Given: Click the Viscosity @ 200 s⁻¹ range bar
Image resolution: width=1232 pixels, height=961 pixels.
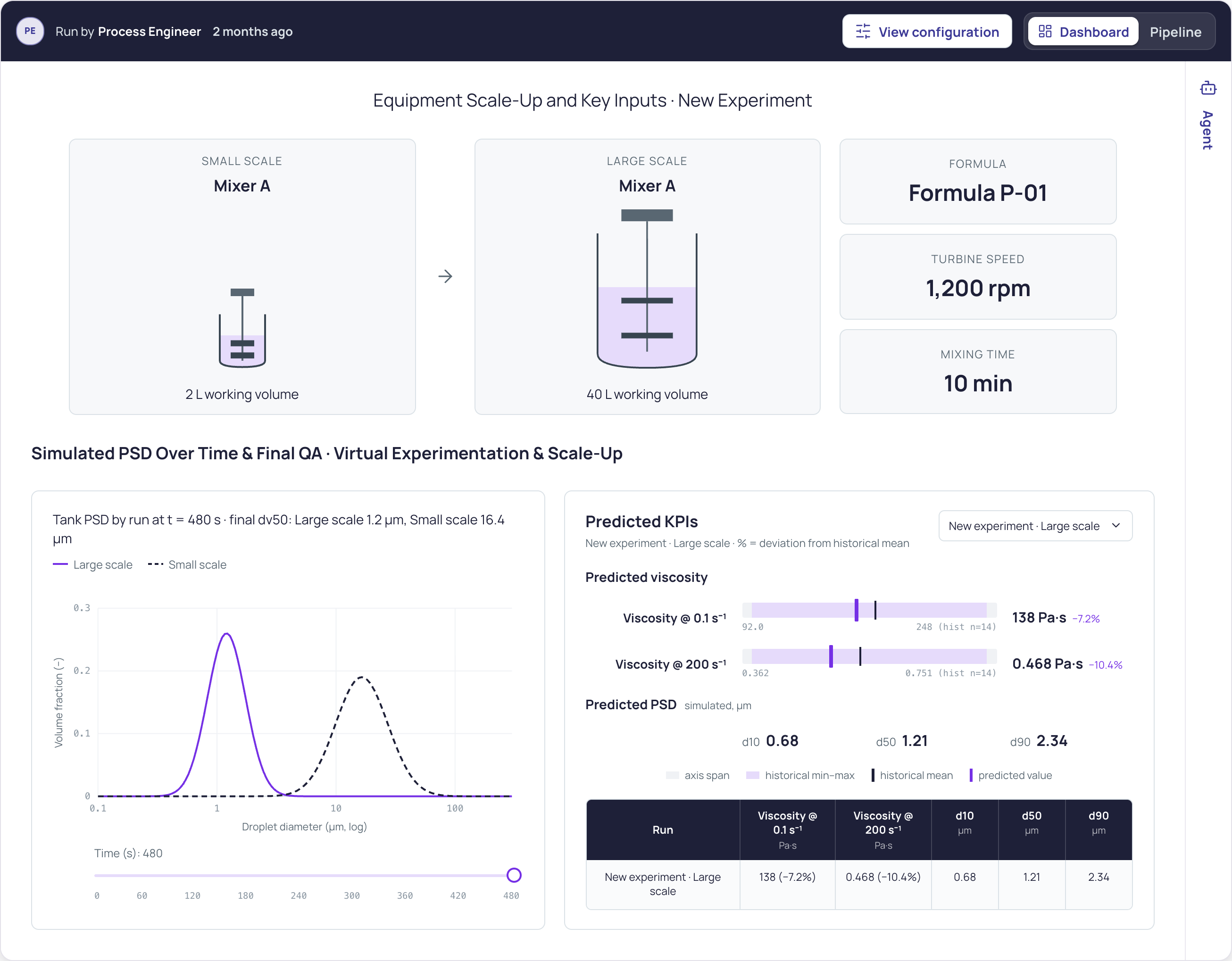Looking at the screenshot, I should coord(869,656).
